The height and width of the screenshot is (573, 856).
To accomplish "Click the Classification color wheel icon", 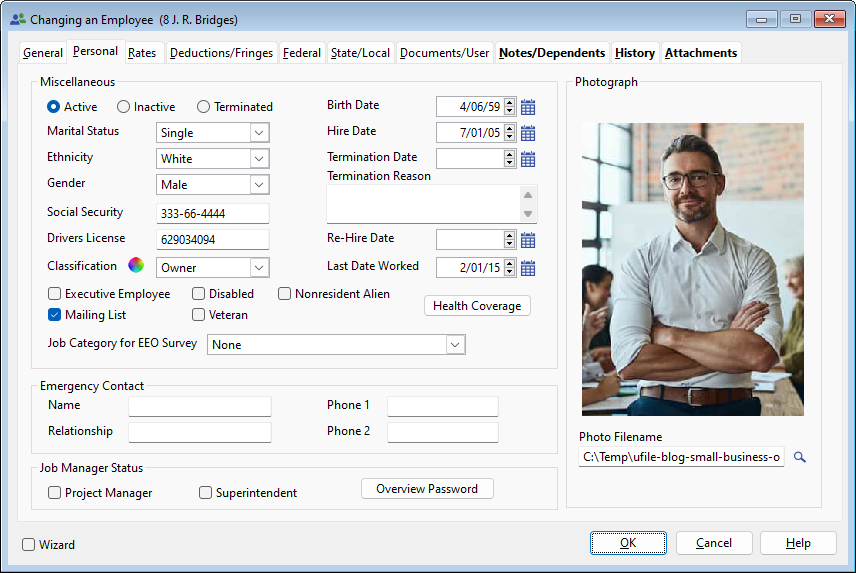I will (136, 266).
